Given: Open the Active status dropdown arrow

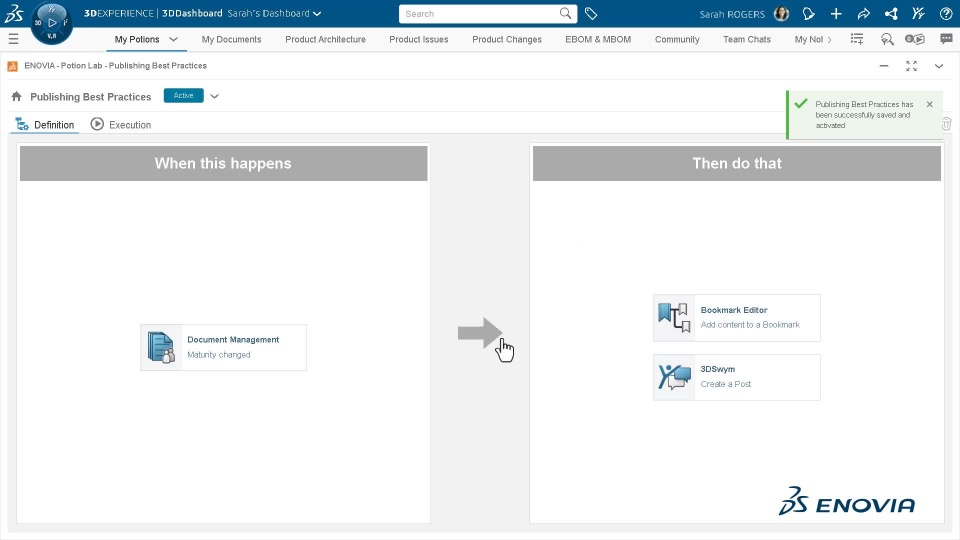Looking at the screenshot, I should pyautogui.click(x=214, y=96).
